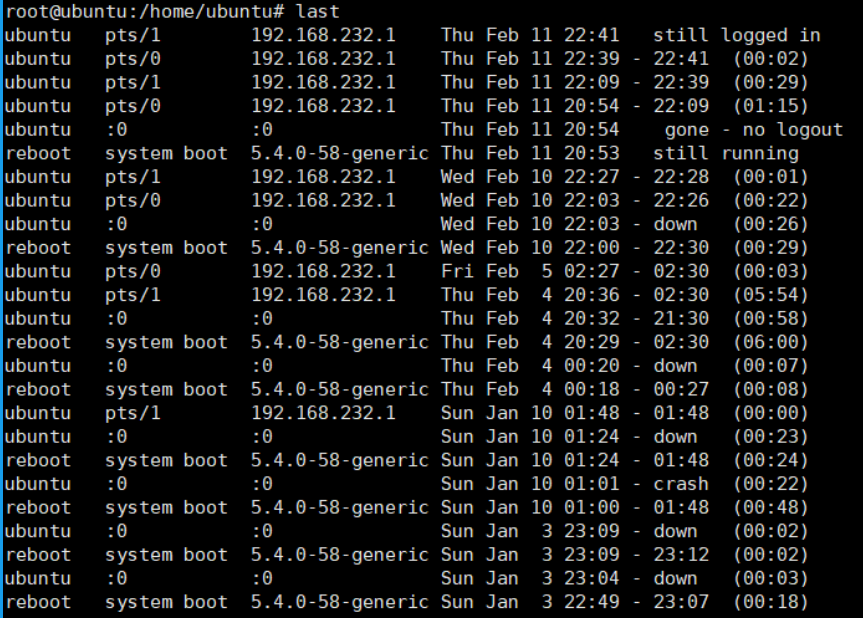
Task: Click the '(00:01)' session duration
Action: 770,177
